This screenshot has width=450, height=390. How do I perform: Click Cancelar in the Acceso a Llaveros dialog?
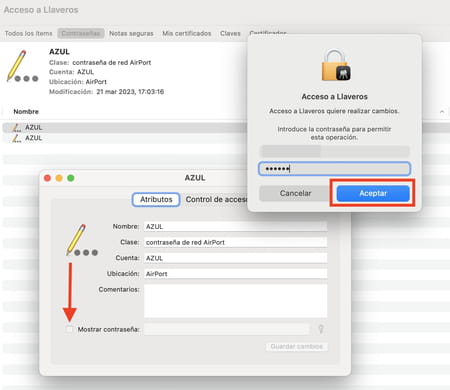coord(295,193)
